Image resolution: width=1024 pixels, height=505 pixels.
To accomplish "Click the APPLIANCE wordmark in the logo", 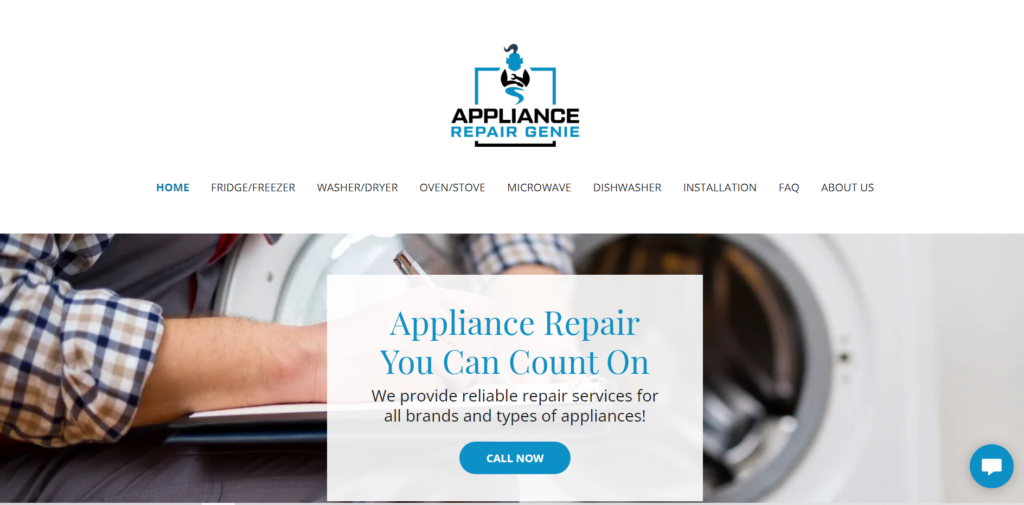I will pos(515,116).
